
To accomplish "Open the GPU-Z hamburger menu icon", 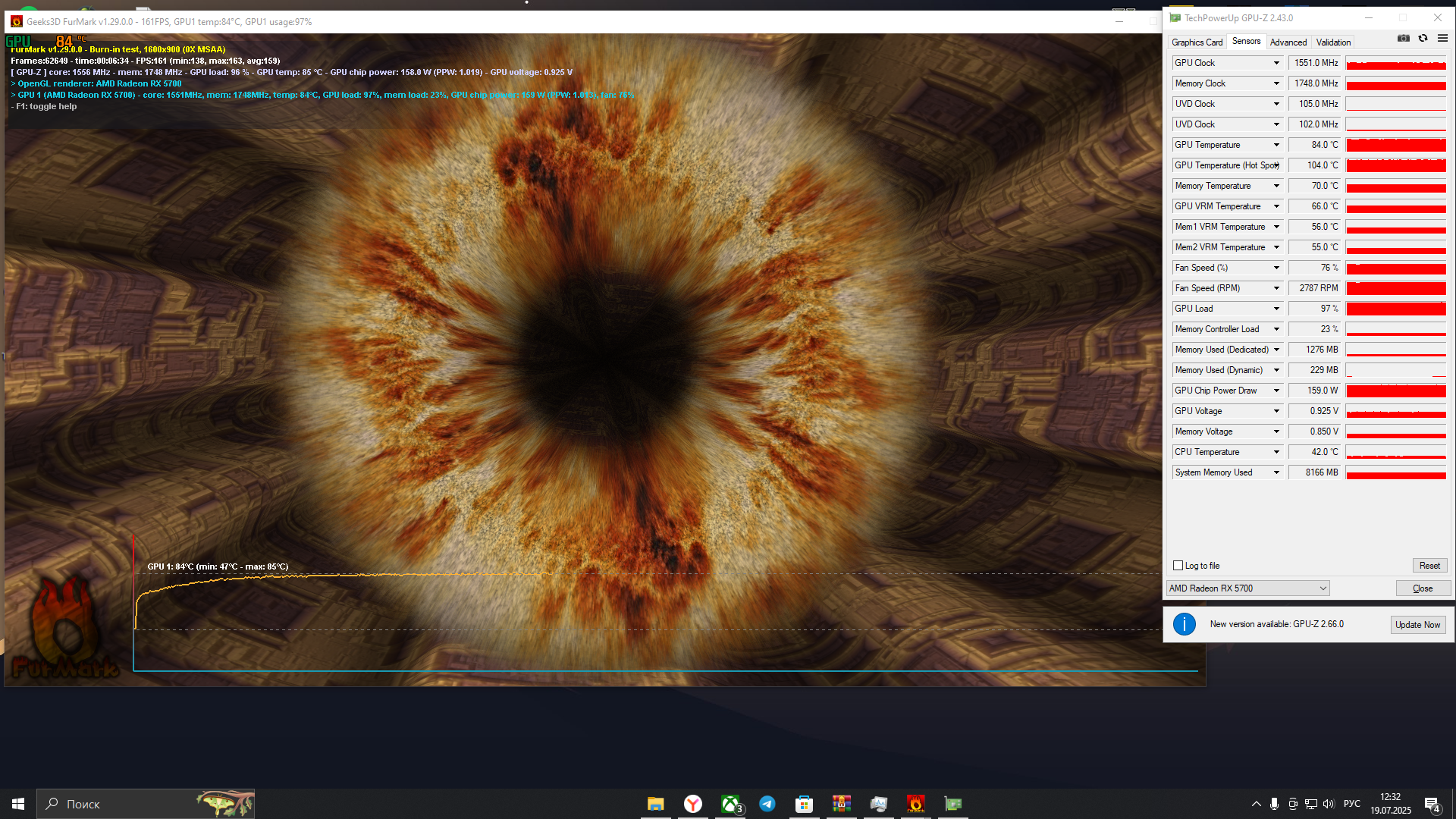I will click(x=1442, y=38).
